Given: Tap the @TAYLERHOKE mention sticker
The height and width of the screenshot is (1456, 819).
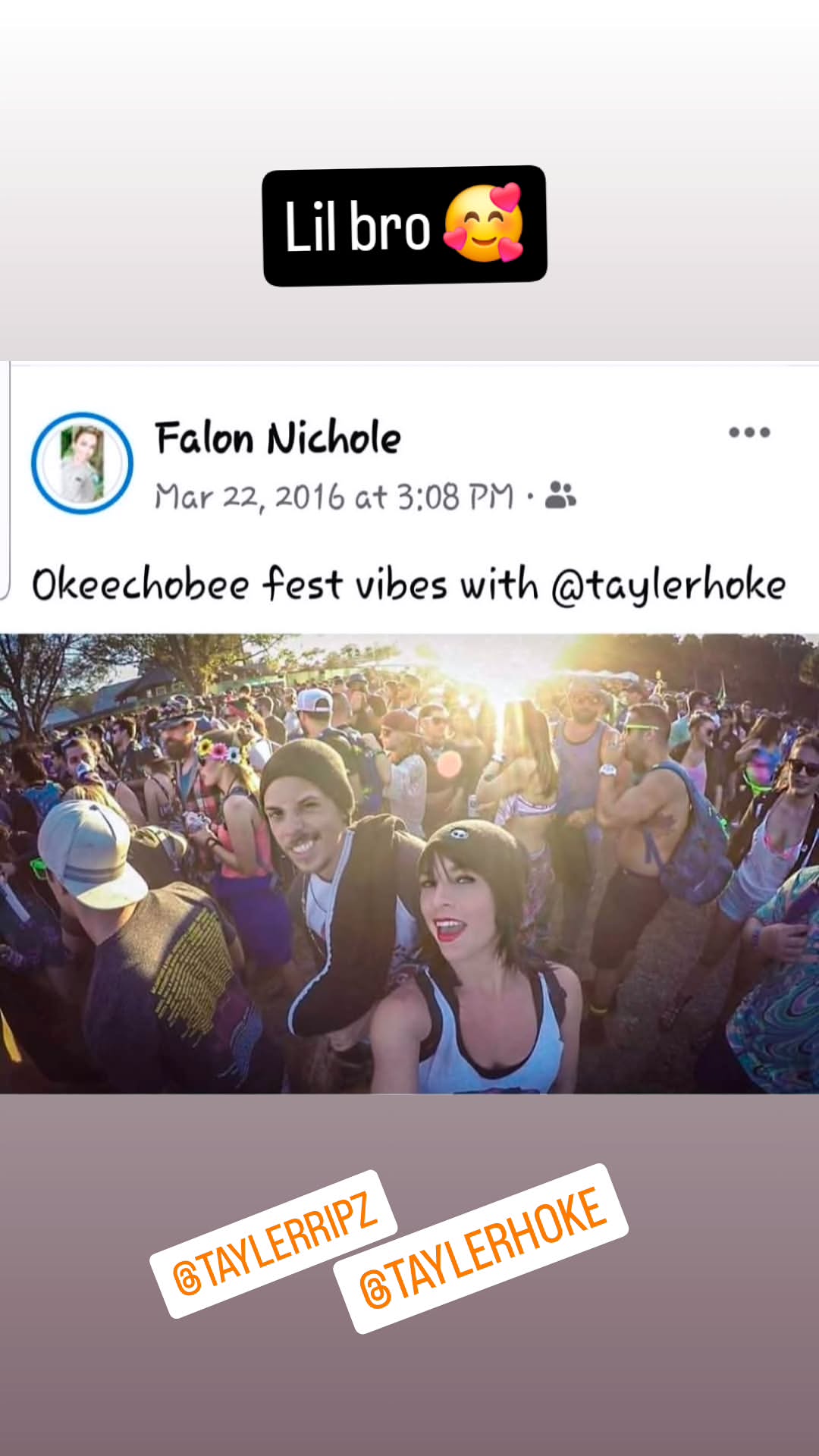Looking at the screenshot, I should (481, 1249).
